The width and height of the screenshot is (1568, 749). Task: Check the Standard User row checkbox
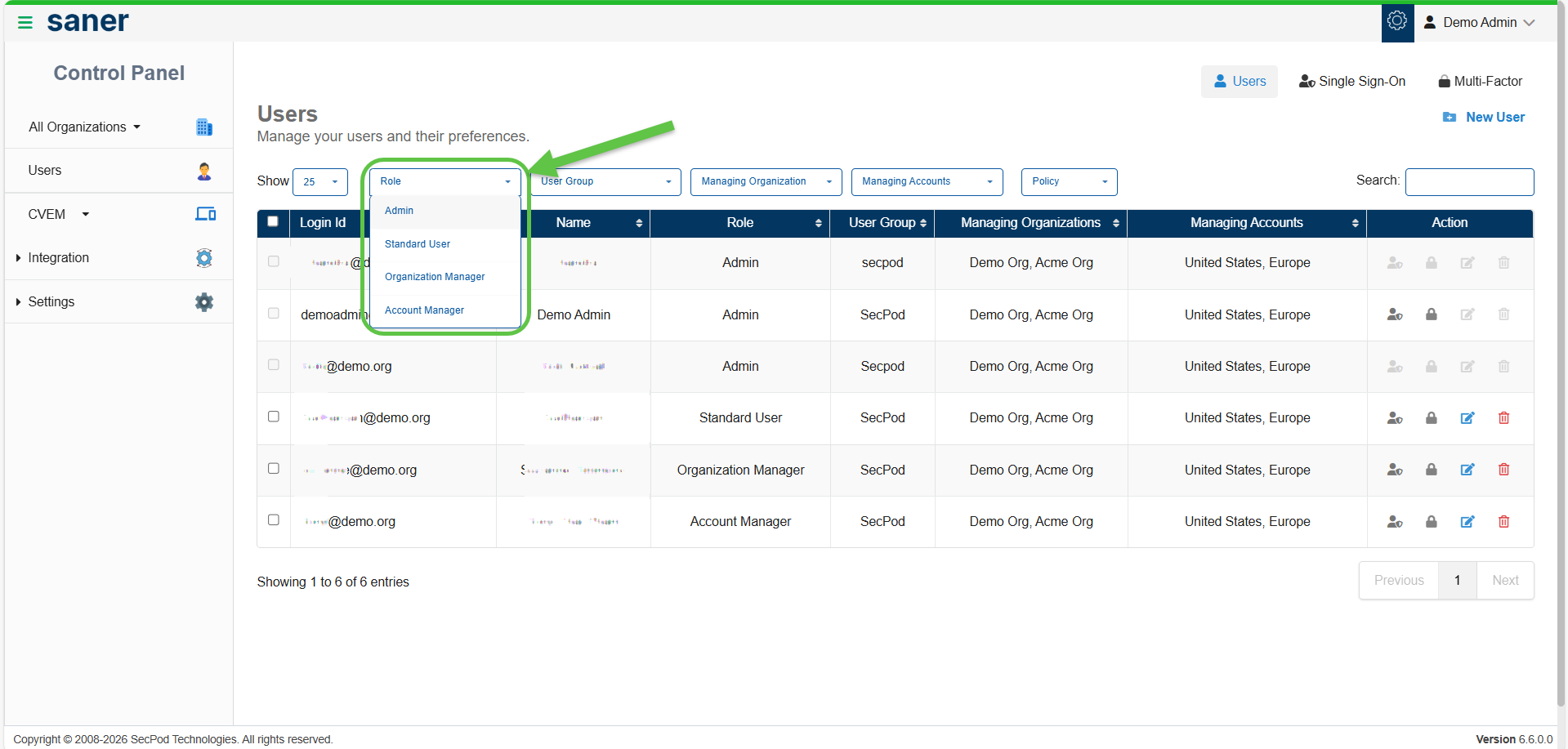point(274,417)
